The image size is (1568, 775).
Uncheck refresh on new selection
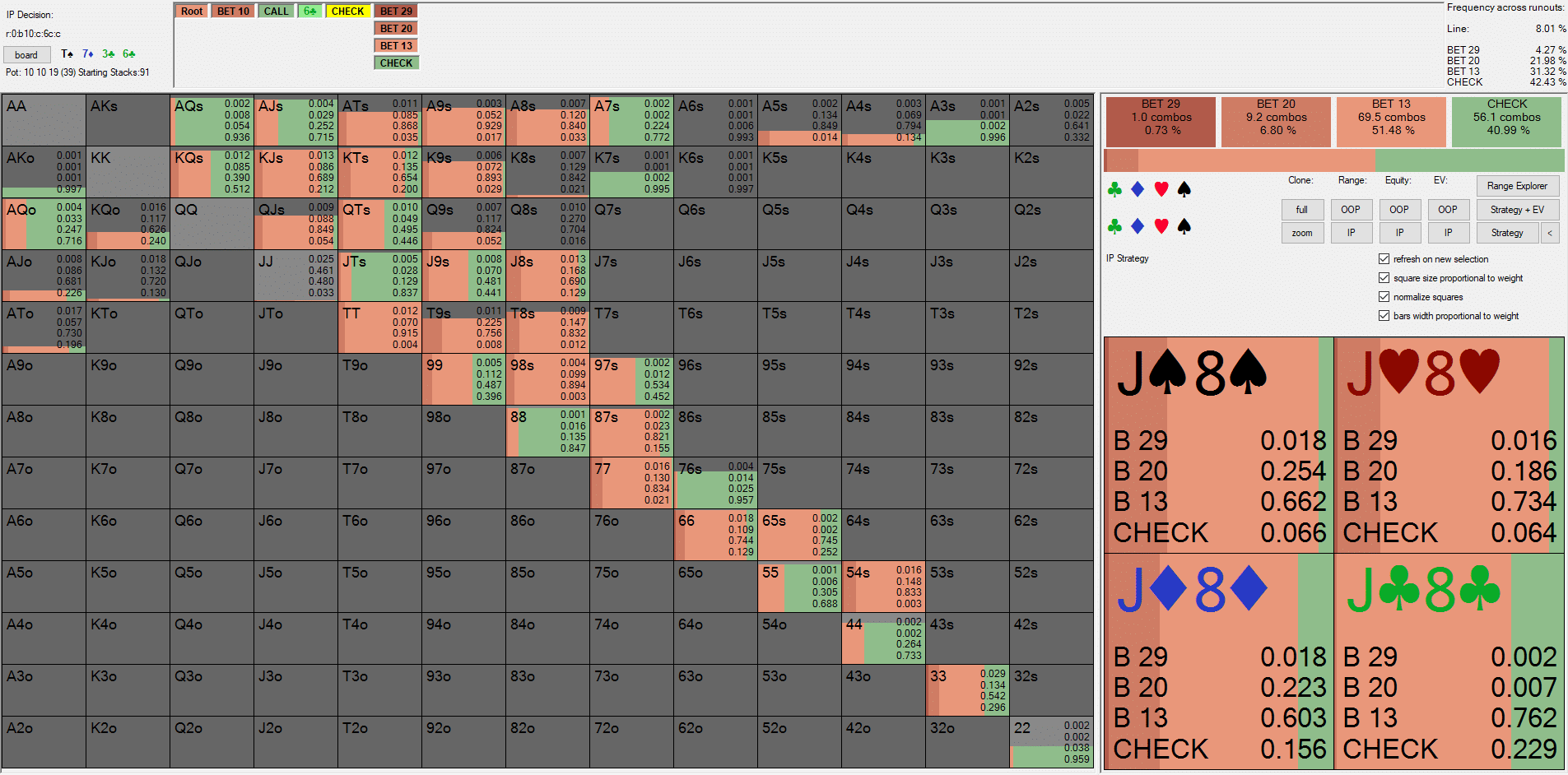click(1384, 259)
